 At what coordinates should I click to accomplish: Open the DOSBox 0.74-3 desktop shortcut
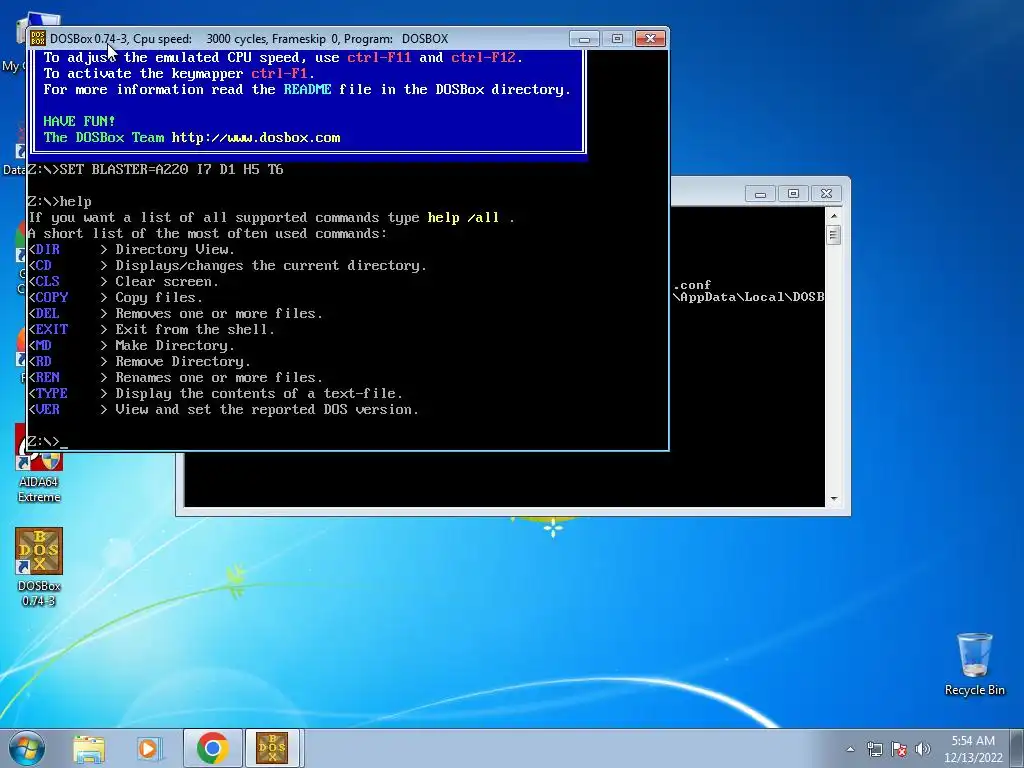point(39,567)
